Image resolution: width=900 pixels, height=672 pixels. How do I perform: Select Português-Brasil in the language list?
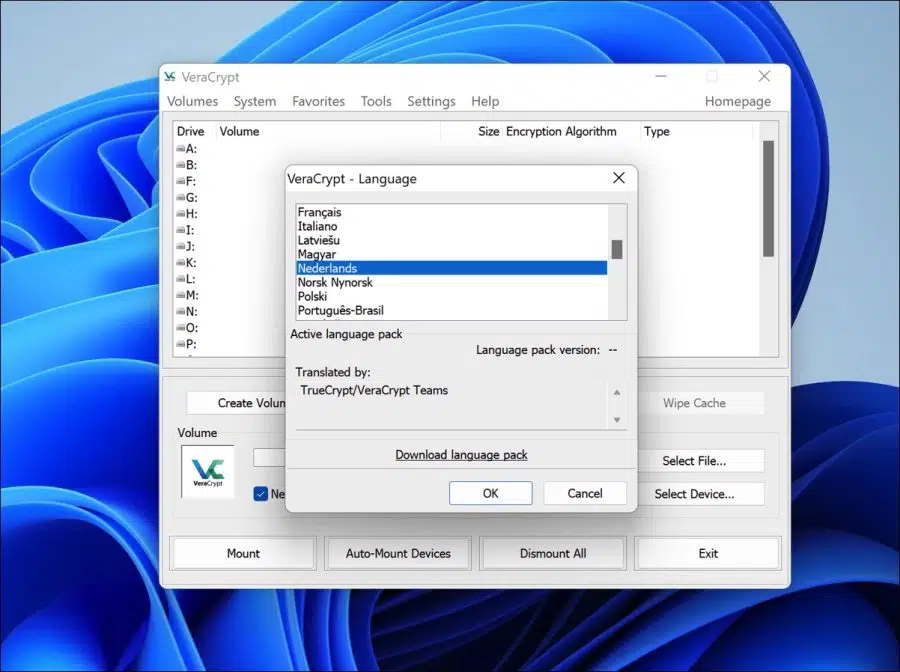[x=452, y=310]
